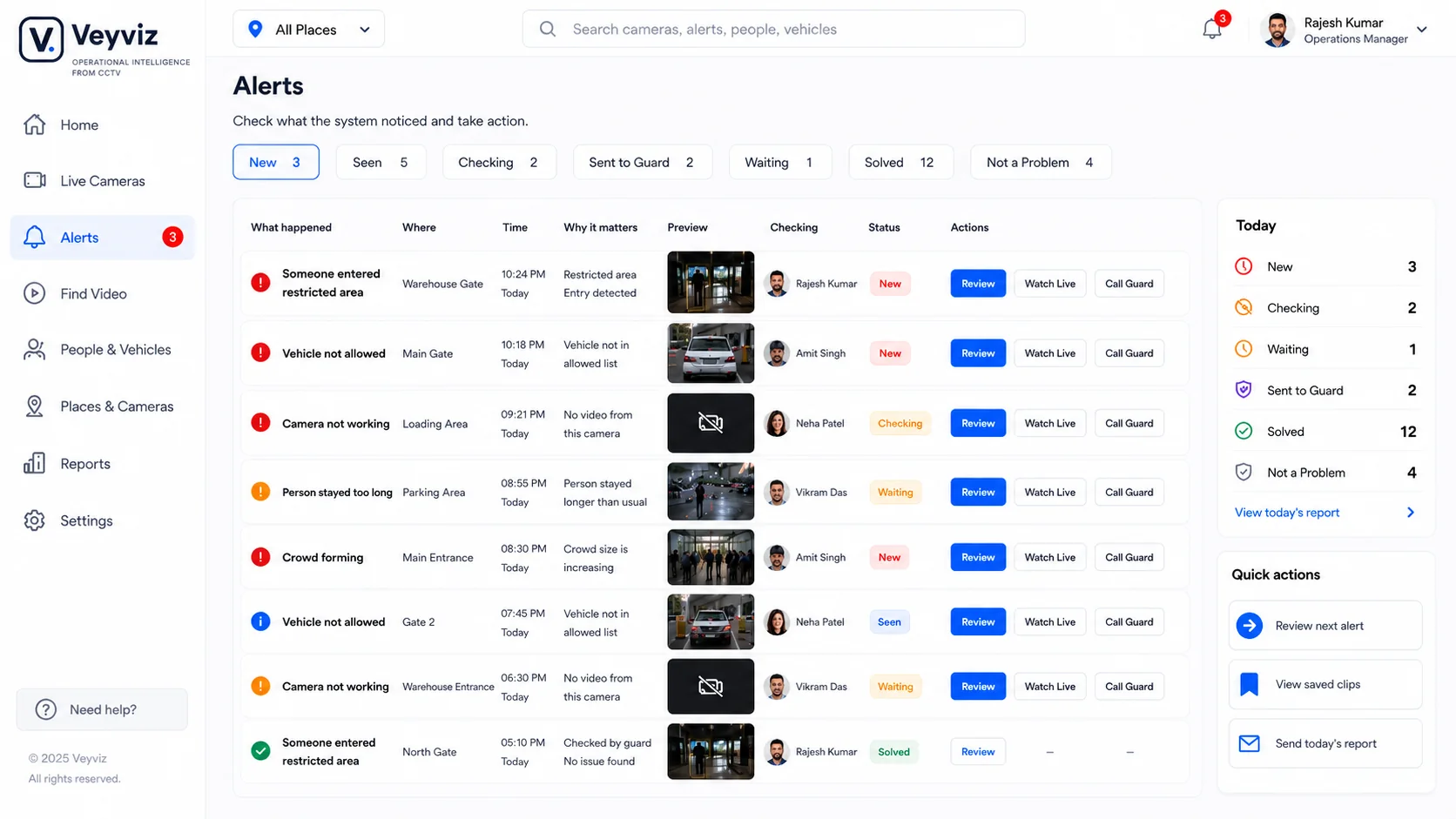
Task: Click Watch Live for Warehouse Entrance alert
Action: tap(1050, 686)
